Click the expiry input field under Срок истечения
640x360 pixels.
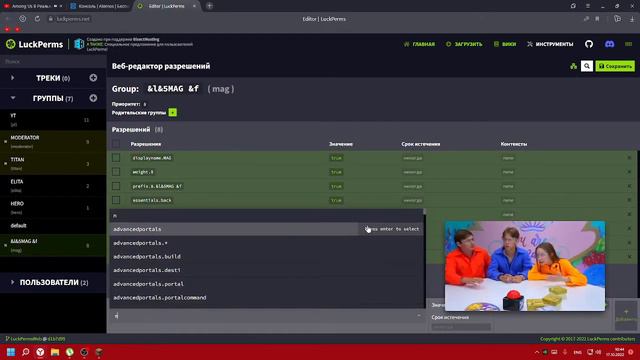461,327
